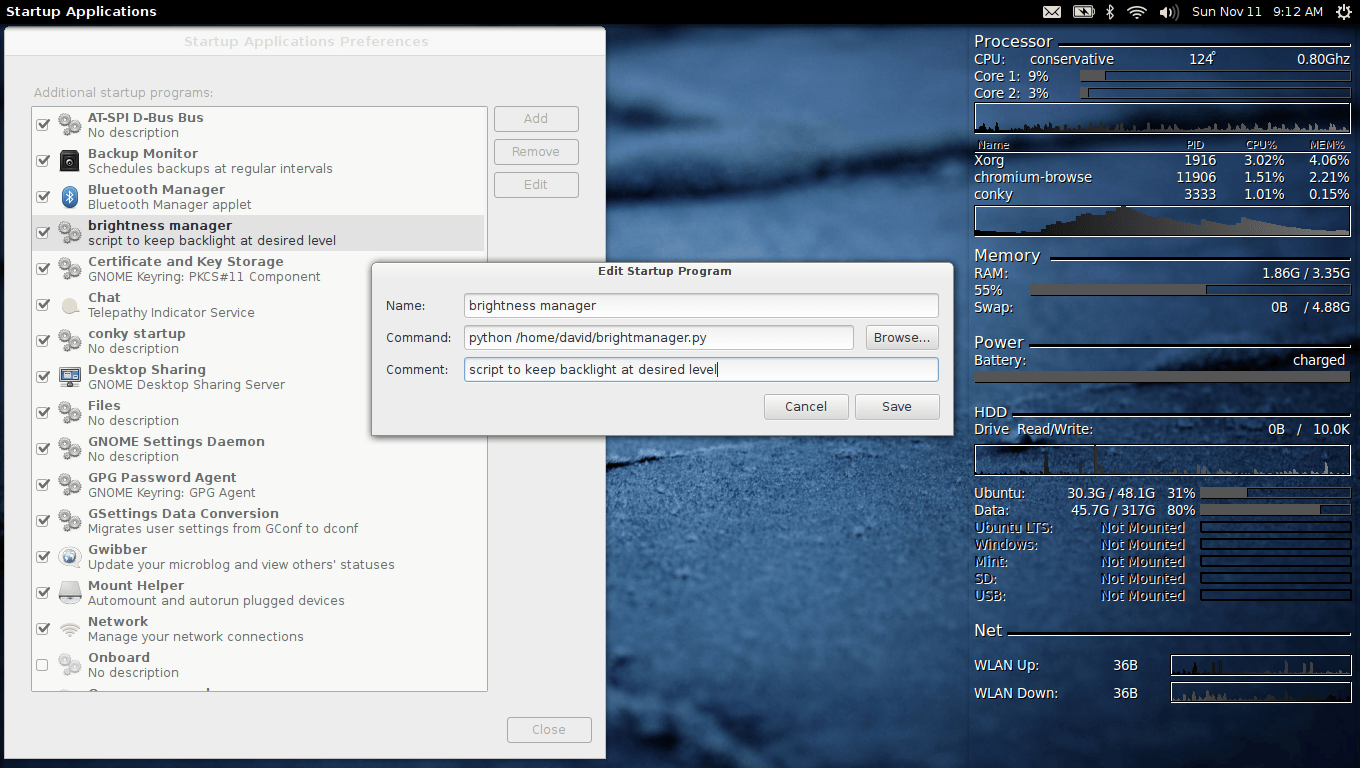Disable the conky startup checkbox
The width and height of the screenshot is (1360, 768).
click(x=43, y=341)
